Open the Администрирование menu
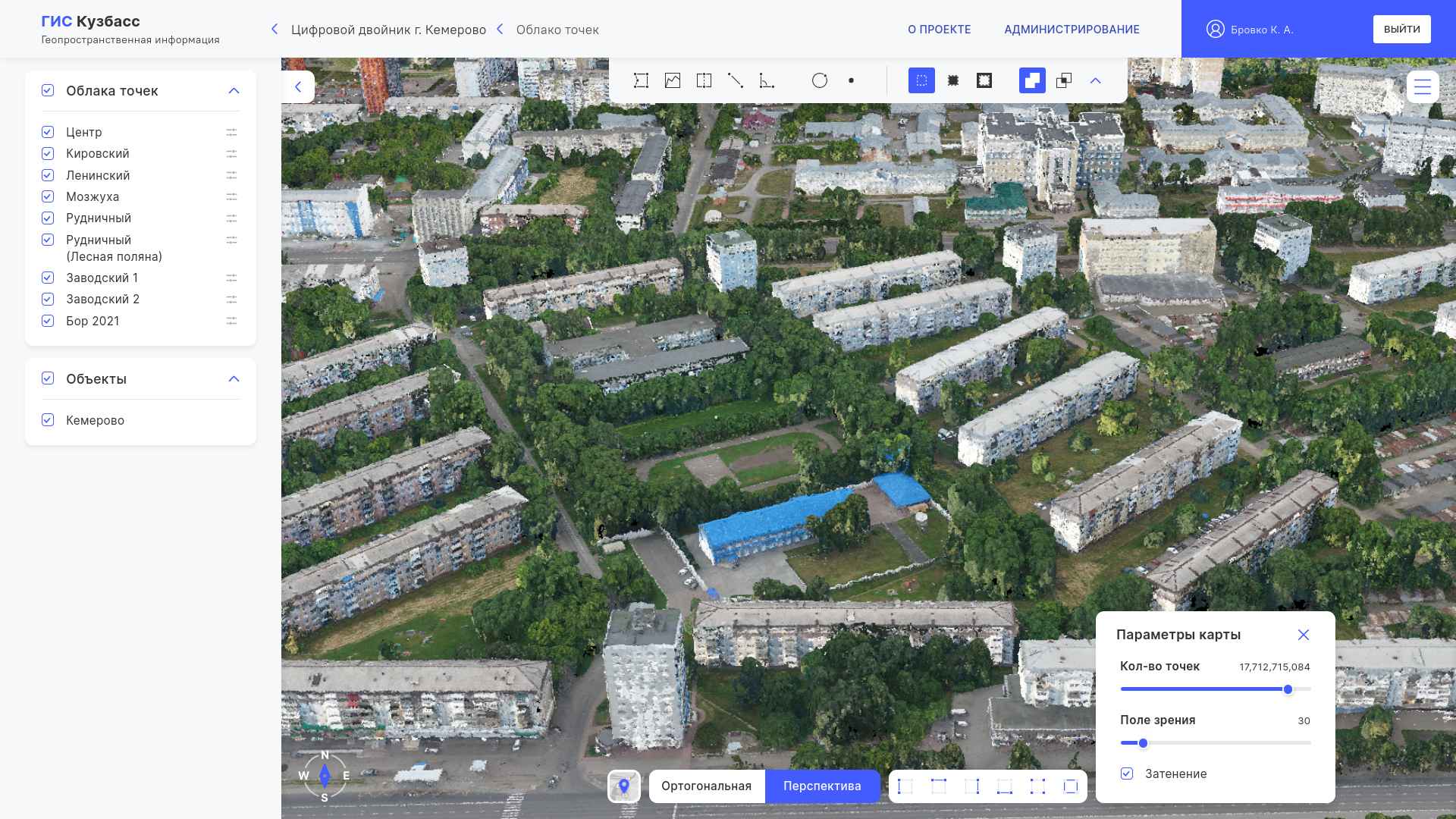The width and height of the screenshot is (1456, 819). pyautogui.click(x=1072, y=30)
